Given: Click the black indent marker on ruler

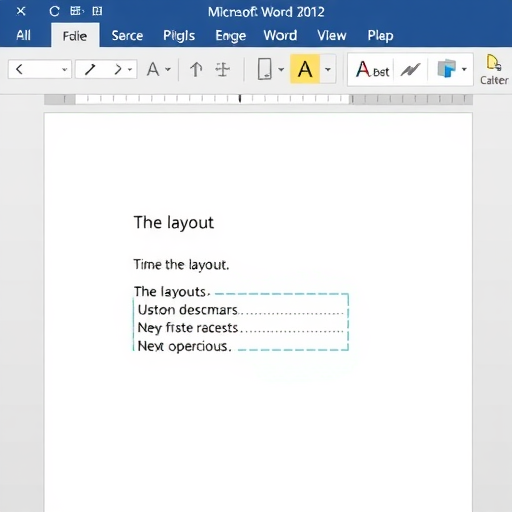Looking at the screenshot, I should 240,98.
